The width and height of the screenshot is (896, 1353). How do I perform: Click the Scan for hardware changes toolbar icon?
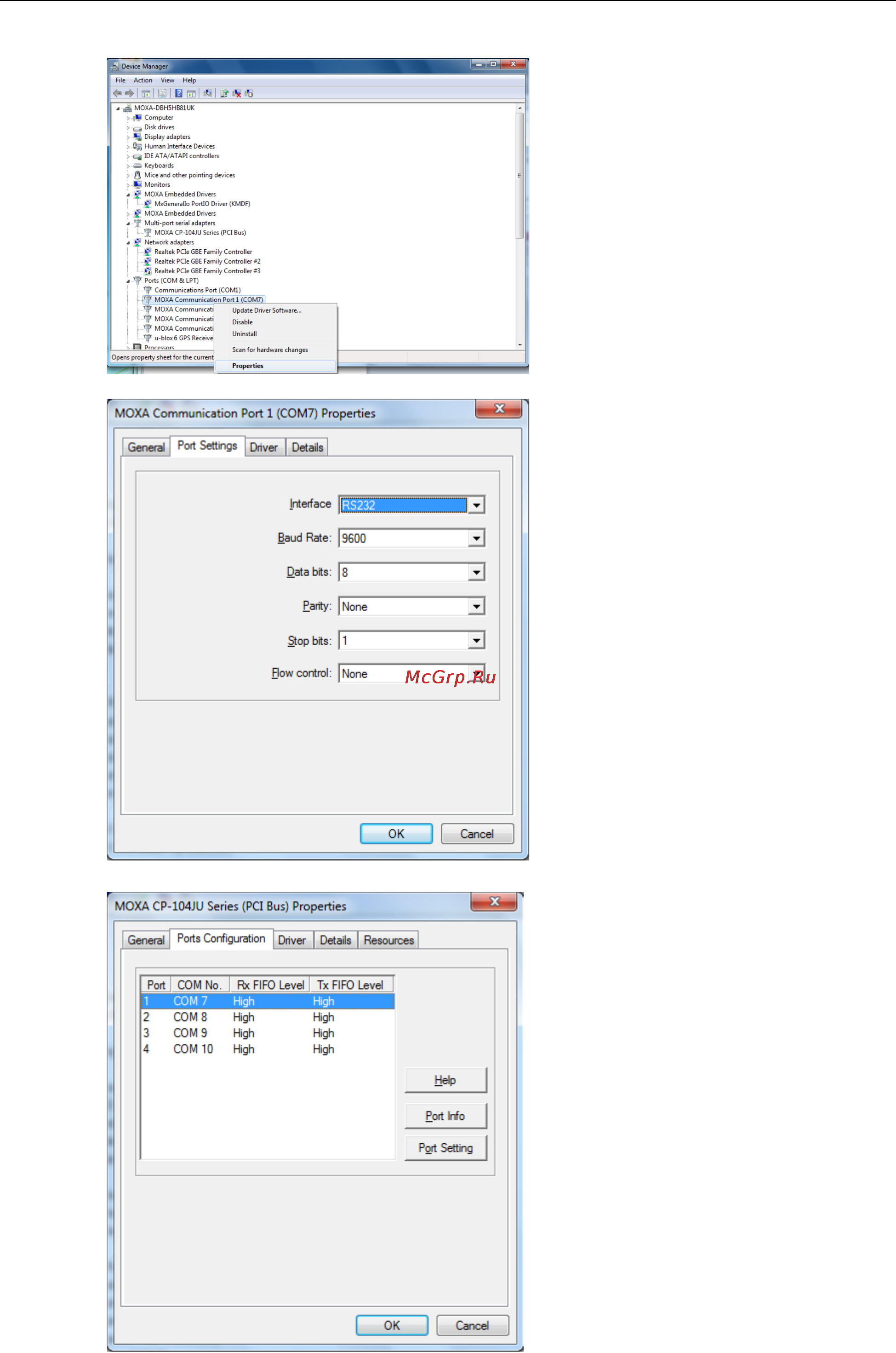click(208, 93)
